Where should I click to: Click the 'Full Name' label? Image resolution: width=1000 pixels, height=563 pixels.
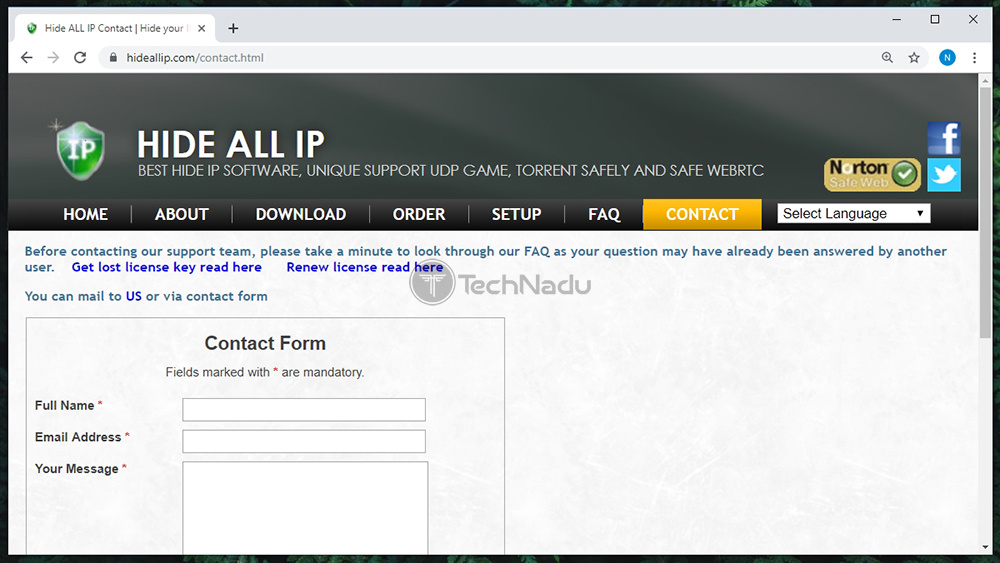pos(64,406)
